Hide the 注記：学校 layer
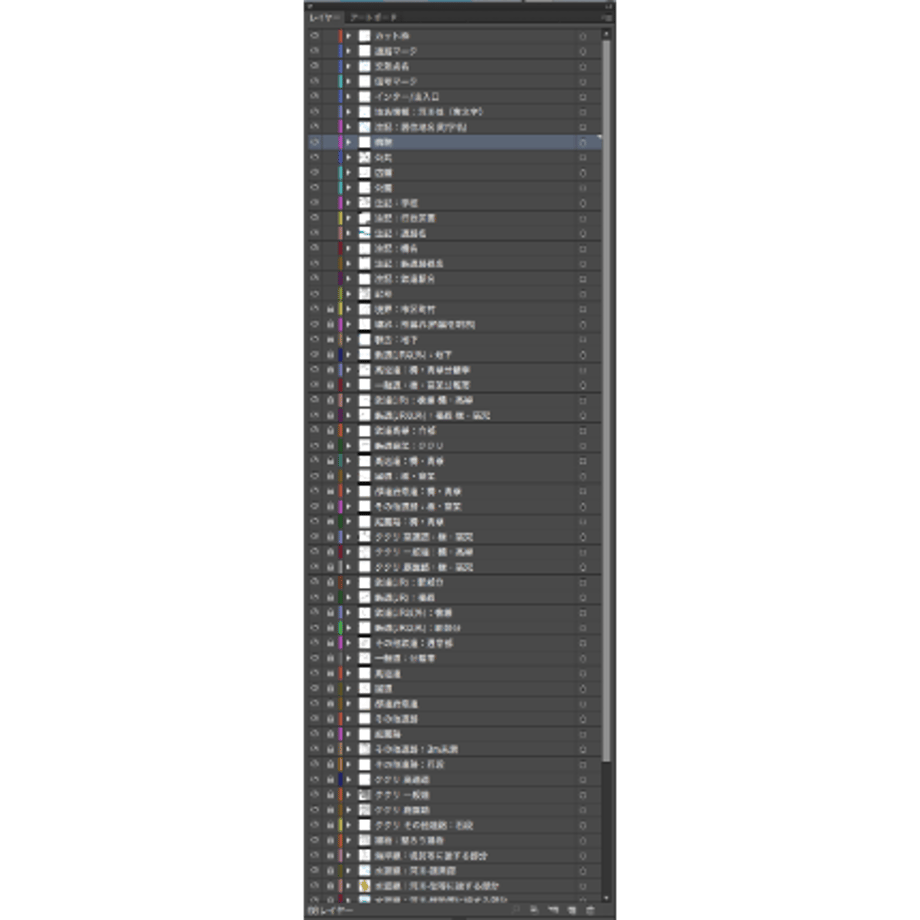This screenshot has width=920, height=920. (x=315, y=202)
